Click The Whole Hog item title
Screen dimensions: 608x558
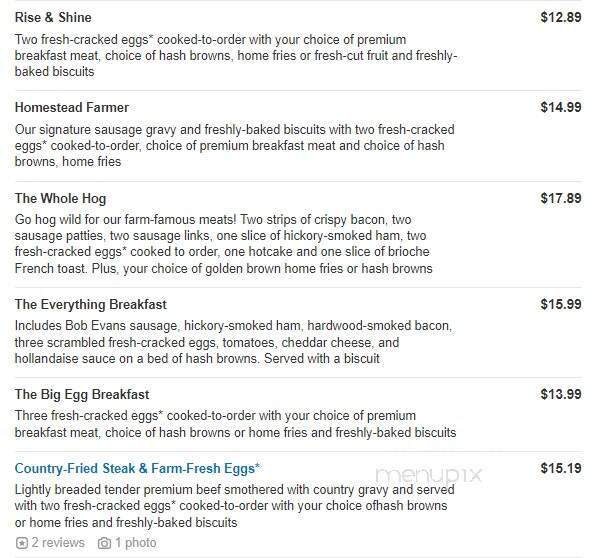tap(60, 198)
